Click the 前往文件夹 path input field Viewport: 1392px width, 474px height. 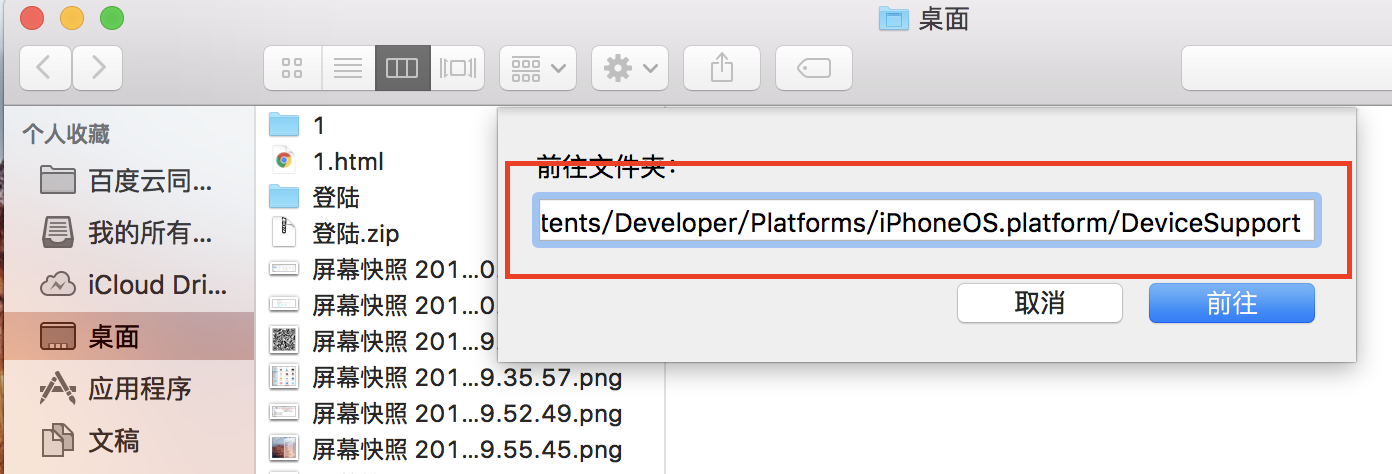927,222
